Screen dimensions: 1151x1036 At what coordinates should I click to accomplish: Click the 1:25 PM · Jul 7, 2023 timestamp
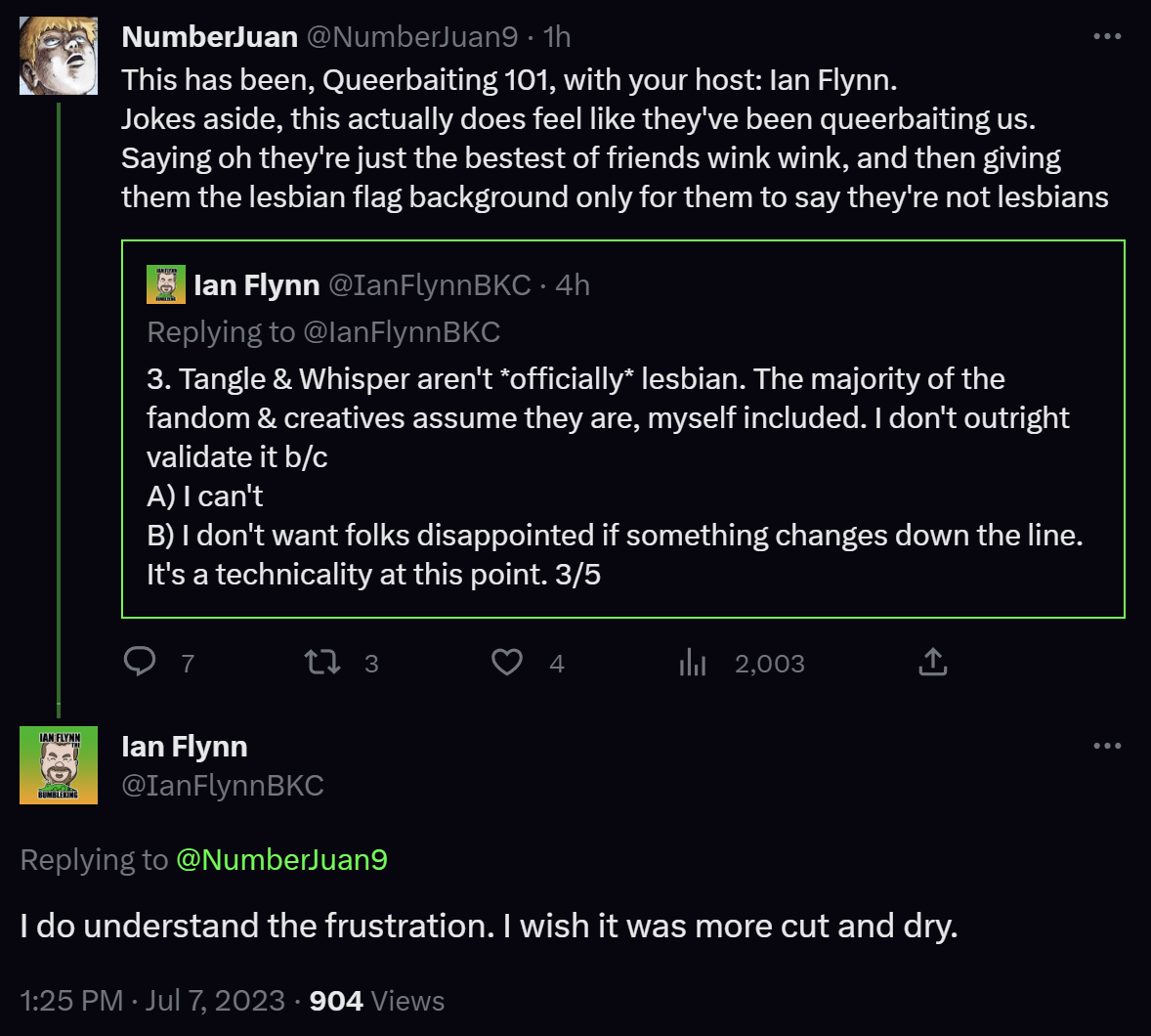pyautogui.click(x=152, y=1001)
